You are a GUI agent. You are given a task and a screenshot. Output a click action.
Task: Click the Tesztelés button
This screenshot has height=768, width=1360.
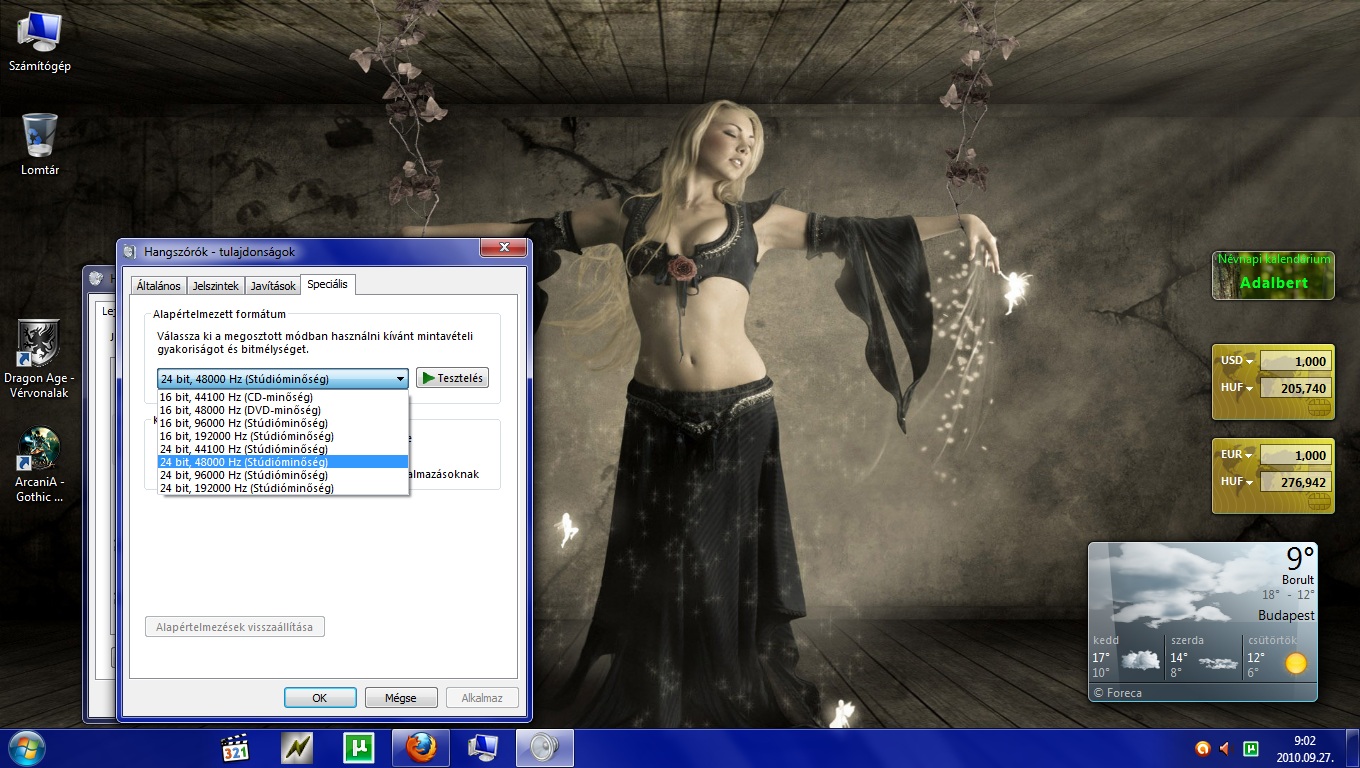pos(452,378)
